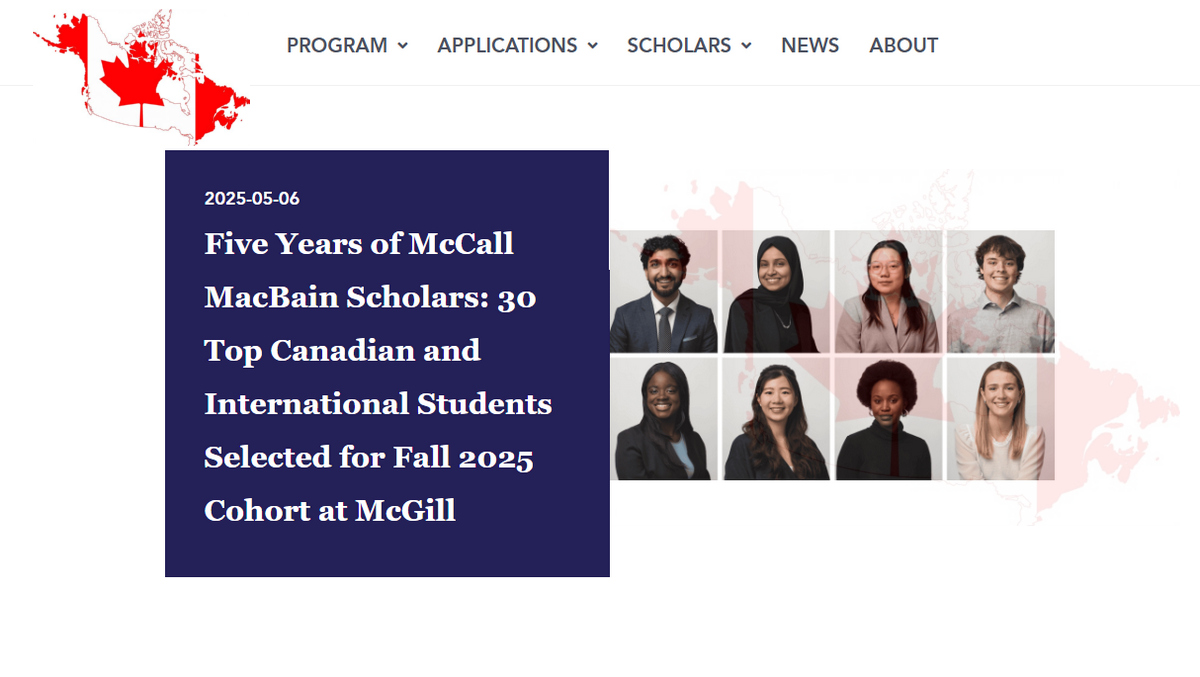Open the Five Years of McCall MacBain article
Viewport: 1200px width, 677px height.
tap(377, 377)
